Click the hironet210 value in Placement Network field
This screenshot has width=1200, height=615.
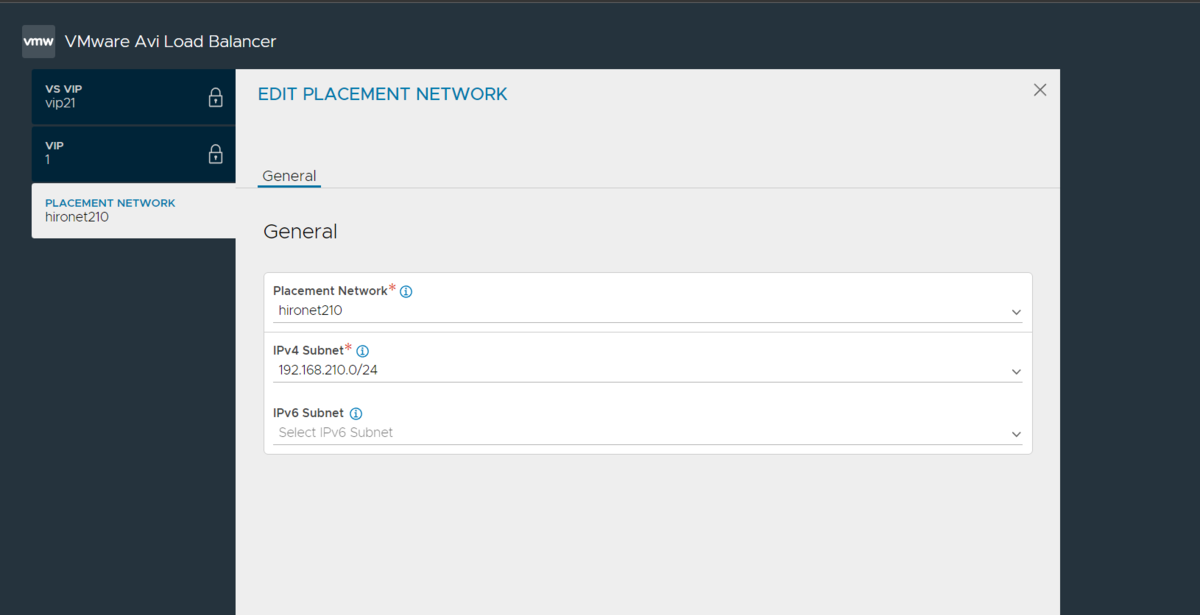[x=310, y=311]
